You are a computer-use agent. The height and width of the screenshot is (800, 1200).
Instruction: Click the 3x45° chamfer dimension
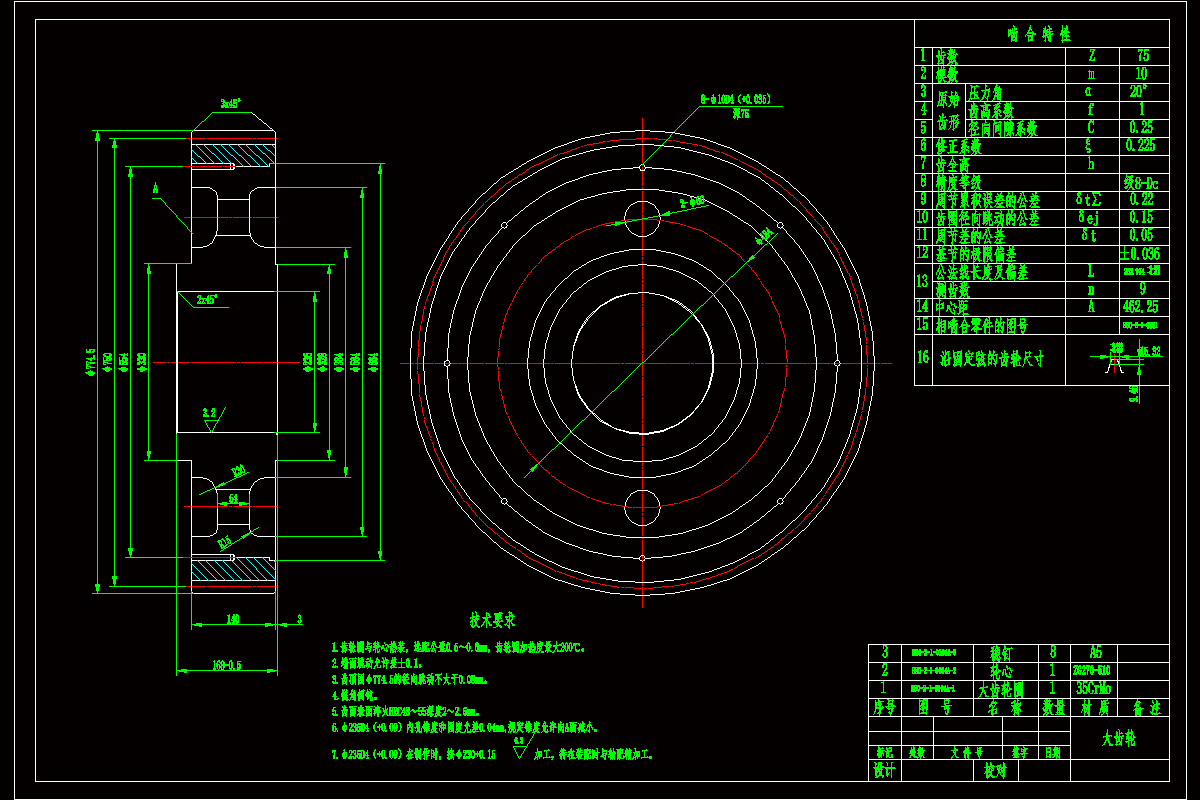231,103
